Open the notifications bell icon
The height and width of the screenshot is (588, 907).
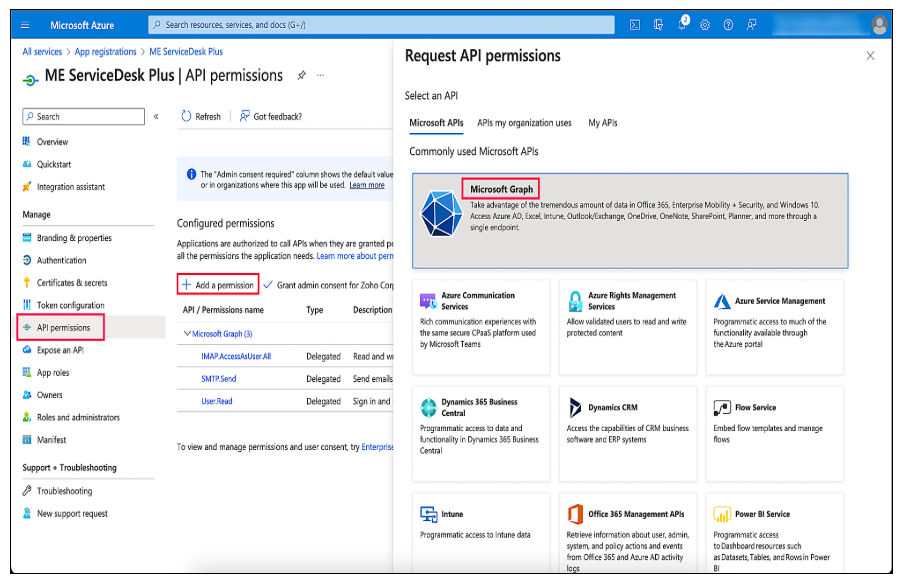pos(683,24)
